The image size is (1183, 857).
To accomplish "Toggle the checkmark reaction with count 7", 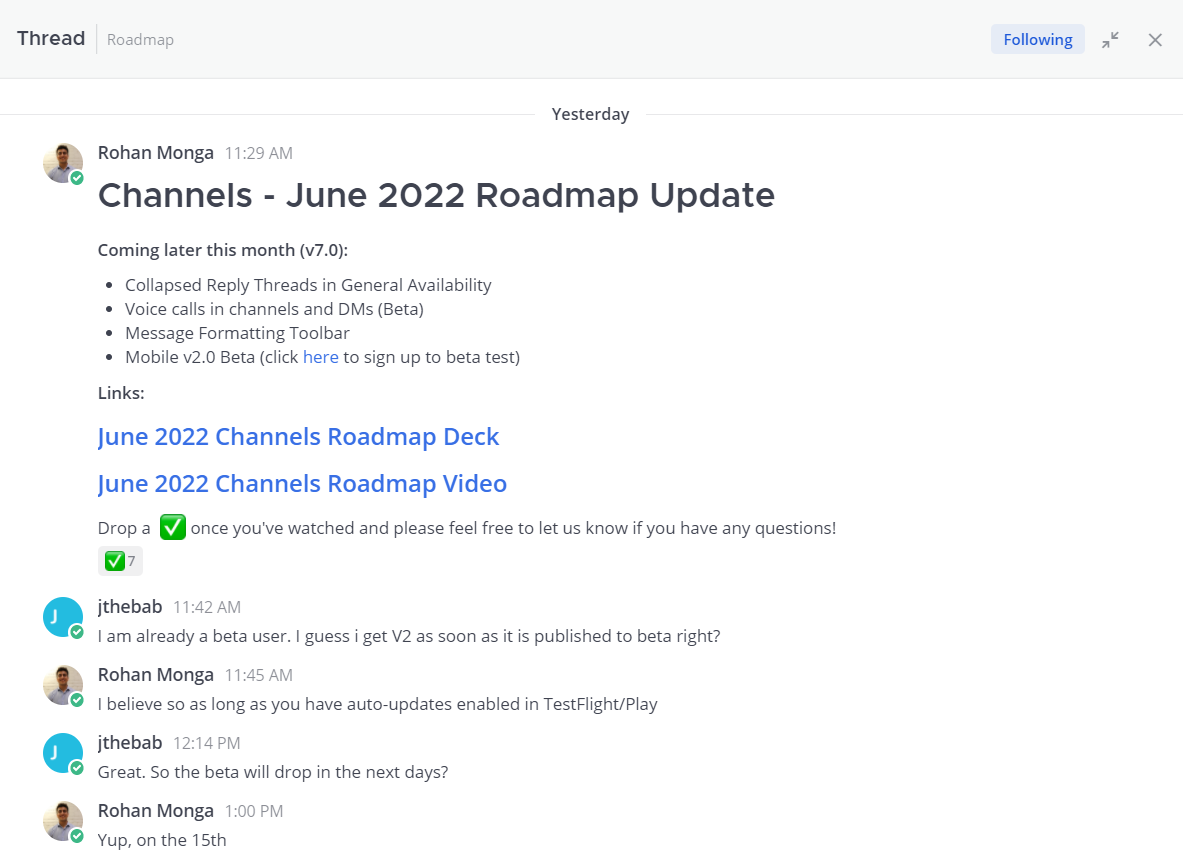I will (121, 561).
